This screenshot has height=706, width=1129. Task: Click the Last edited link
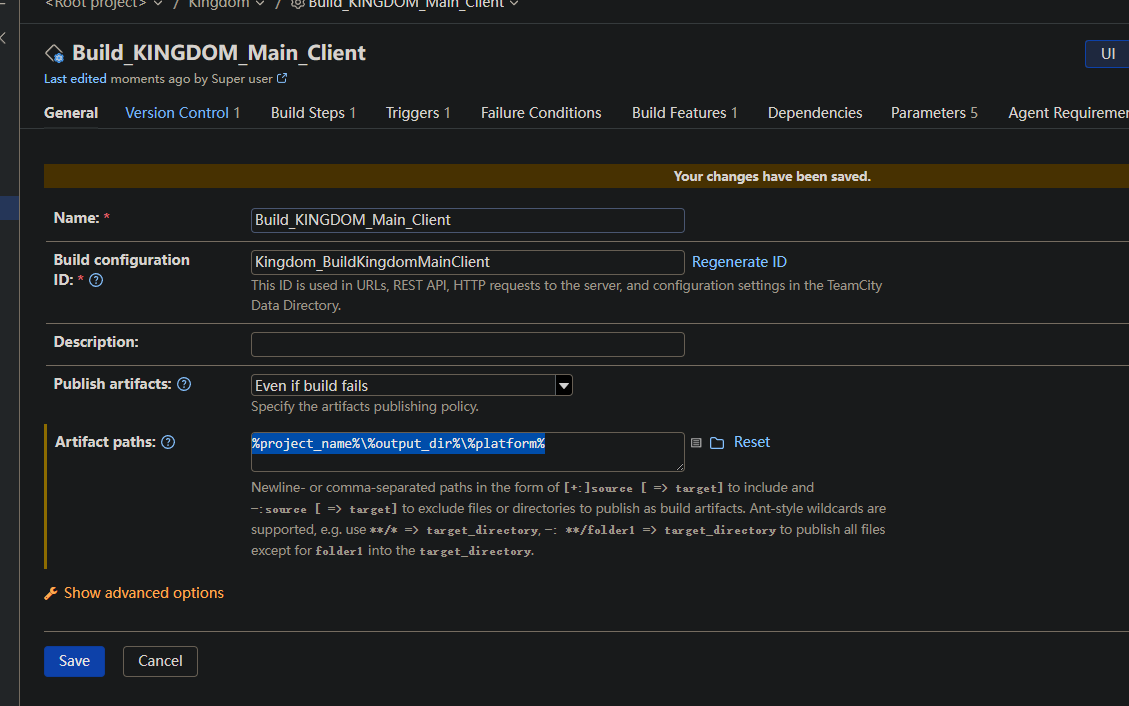tap(75, 78)
